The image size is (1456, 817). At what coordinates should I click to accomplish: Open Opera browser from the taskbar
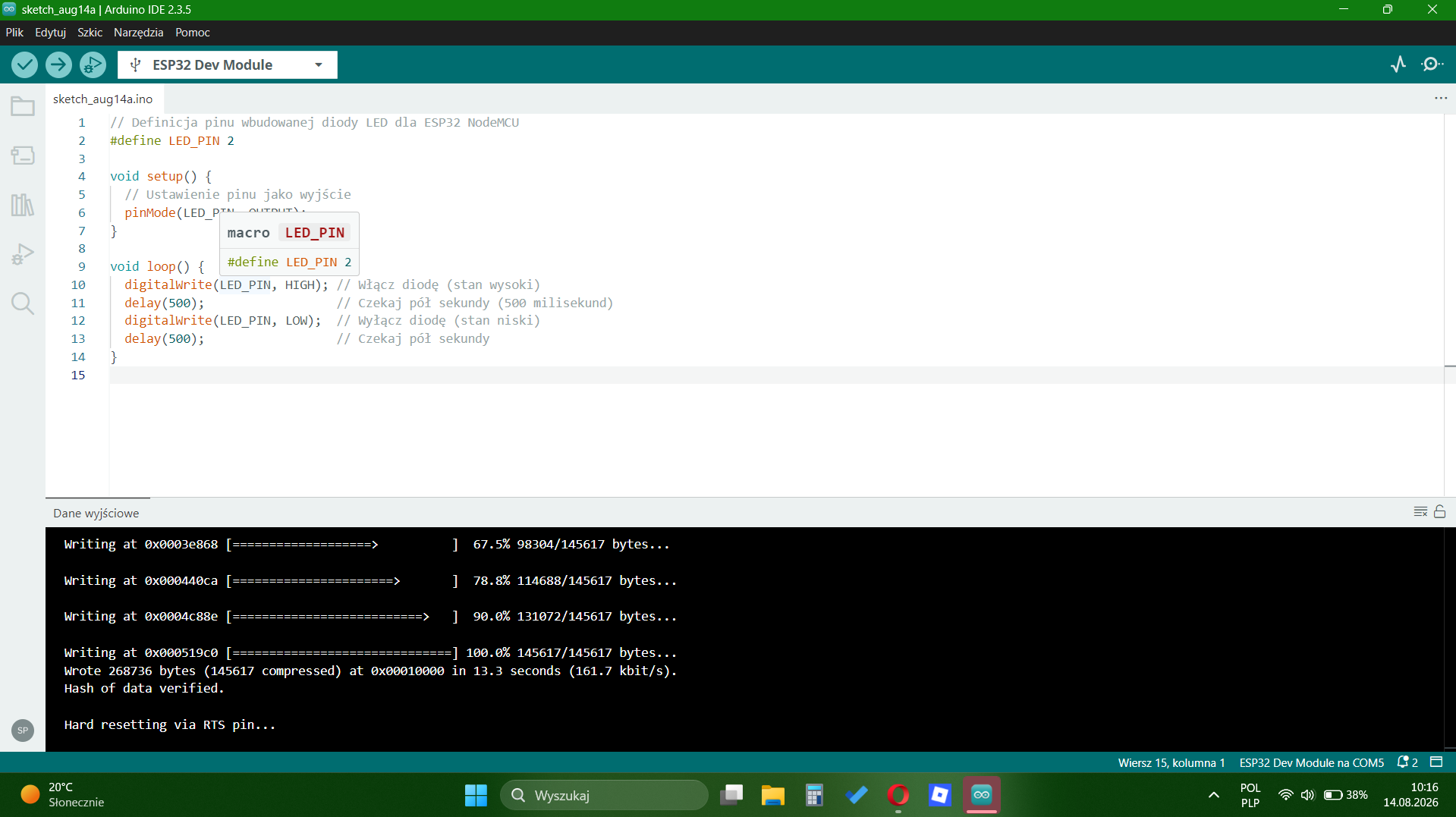898,795
